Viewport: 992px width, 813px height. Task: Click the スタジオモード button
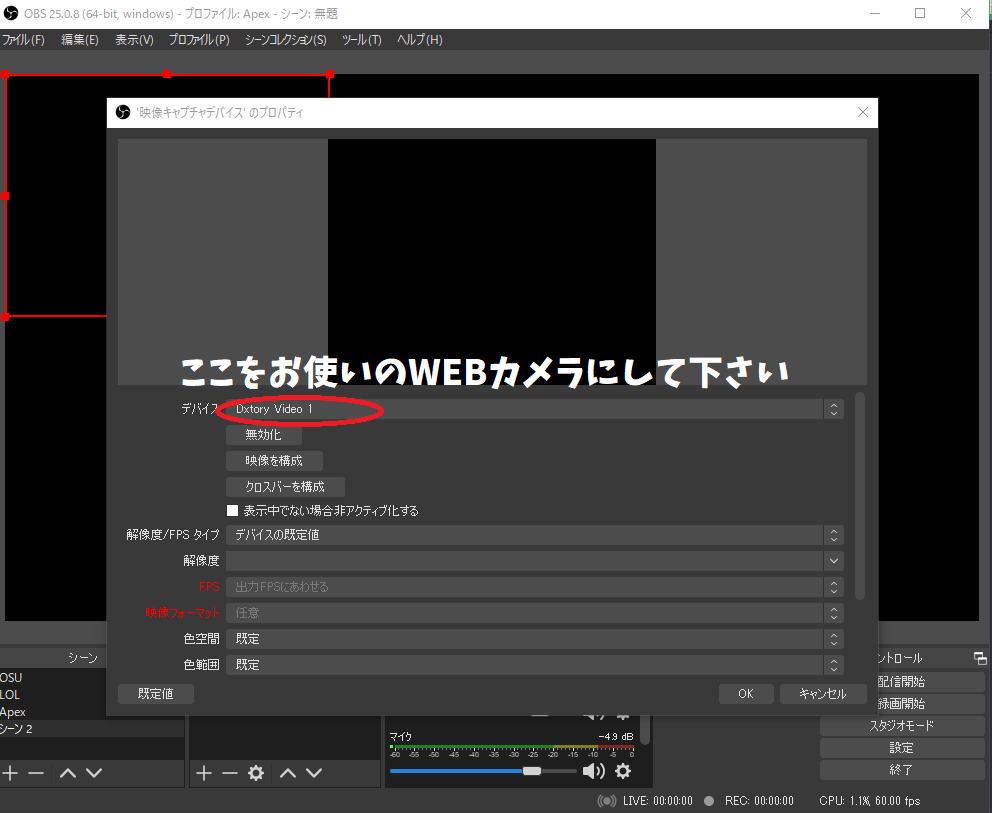pos(902,726)
